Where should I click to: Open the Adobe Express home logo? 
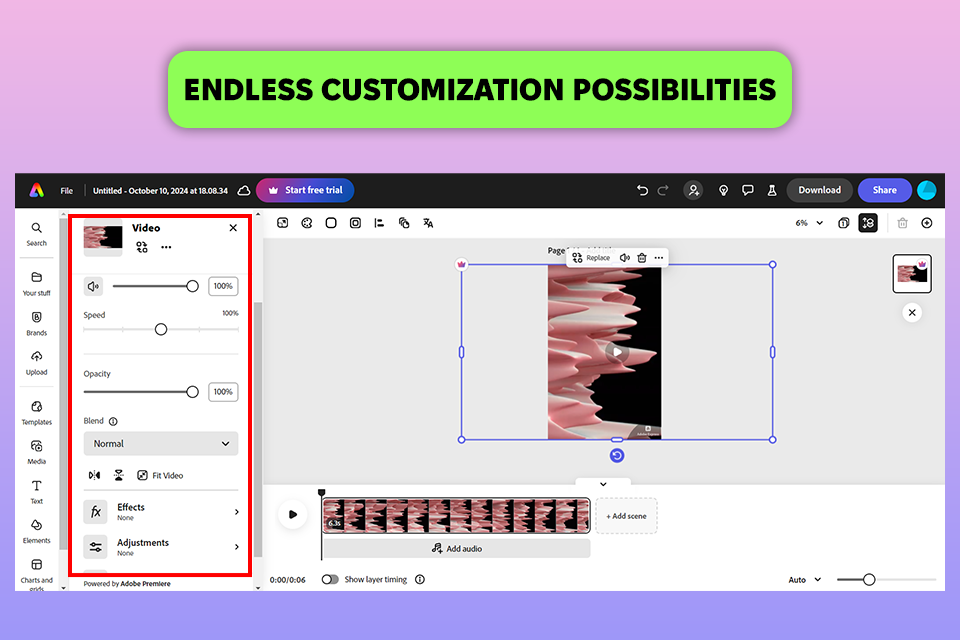pyautogui.click(x=37, y=190)
